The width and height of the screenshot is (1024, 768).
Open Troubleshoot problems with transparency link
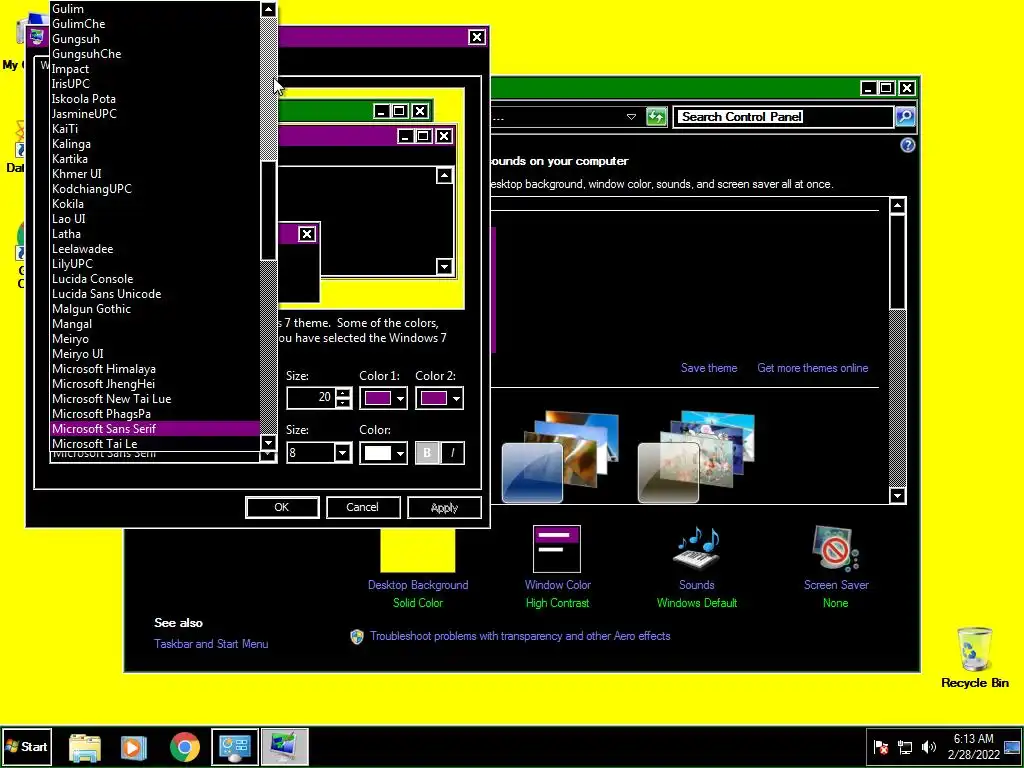[x=520, y=636]
